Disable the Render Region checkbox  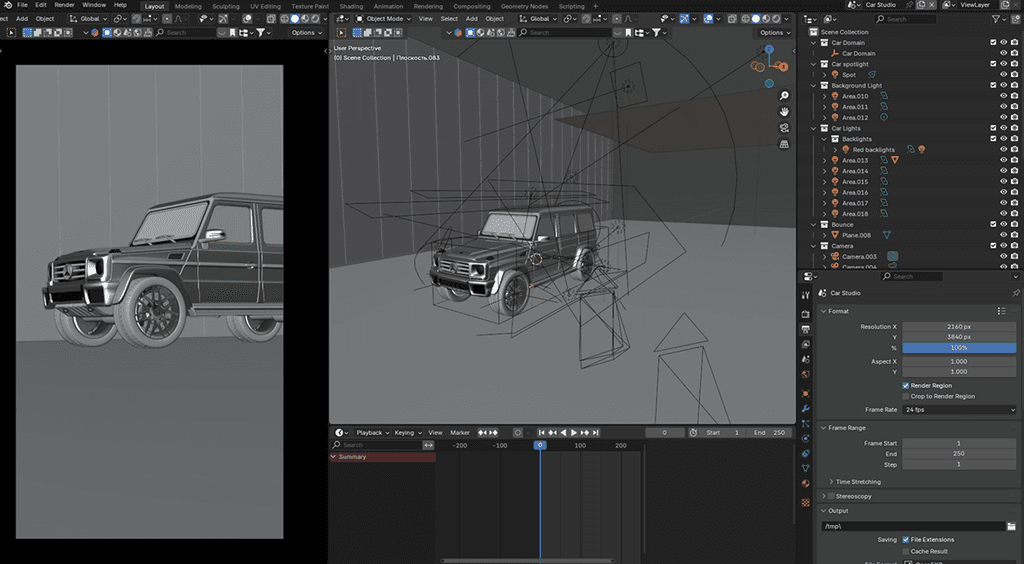point(906,385)
